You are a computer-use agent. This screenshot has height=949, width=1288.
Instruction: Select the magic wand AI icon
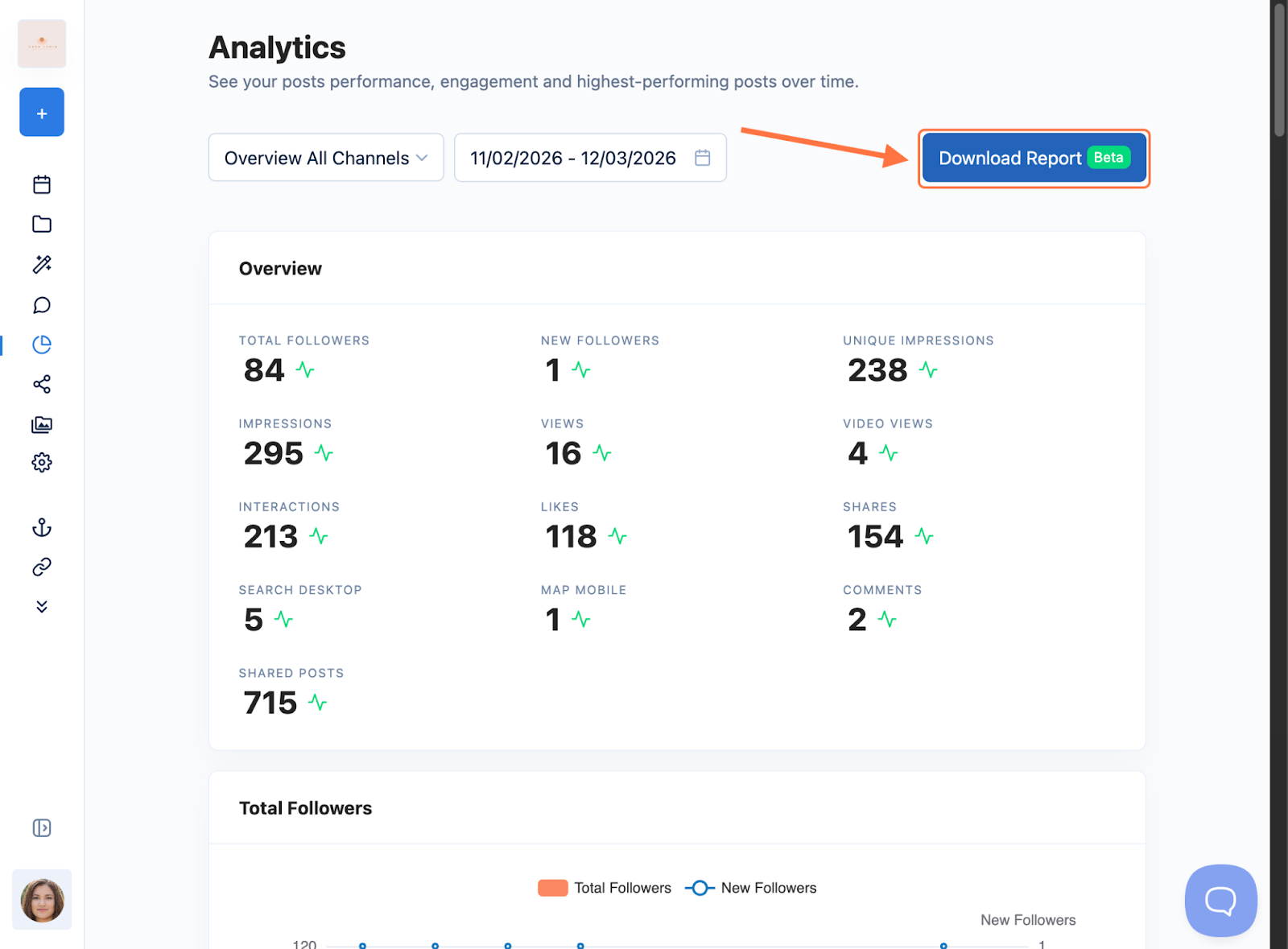tap(42, 264)
